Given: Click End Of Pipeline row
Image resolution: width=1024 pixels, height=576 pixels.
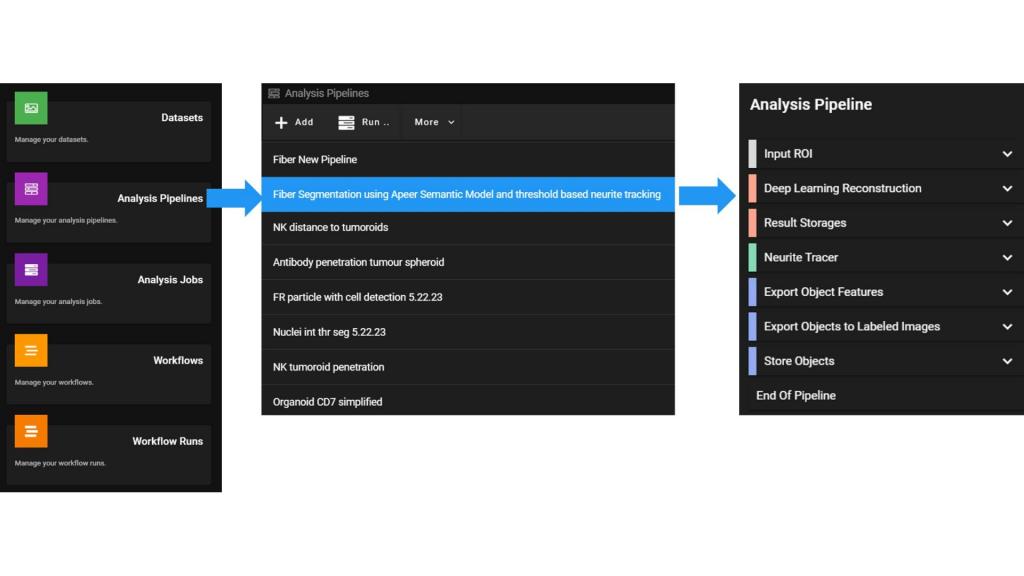Looking at the screenshot, I should 796,396.
